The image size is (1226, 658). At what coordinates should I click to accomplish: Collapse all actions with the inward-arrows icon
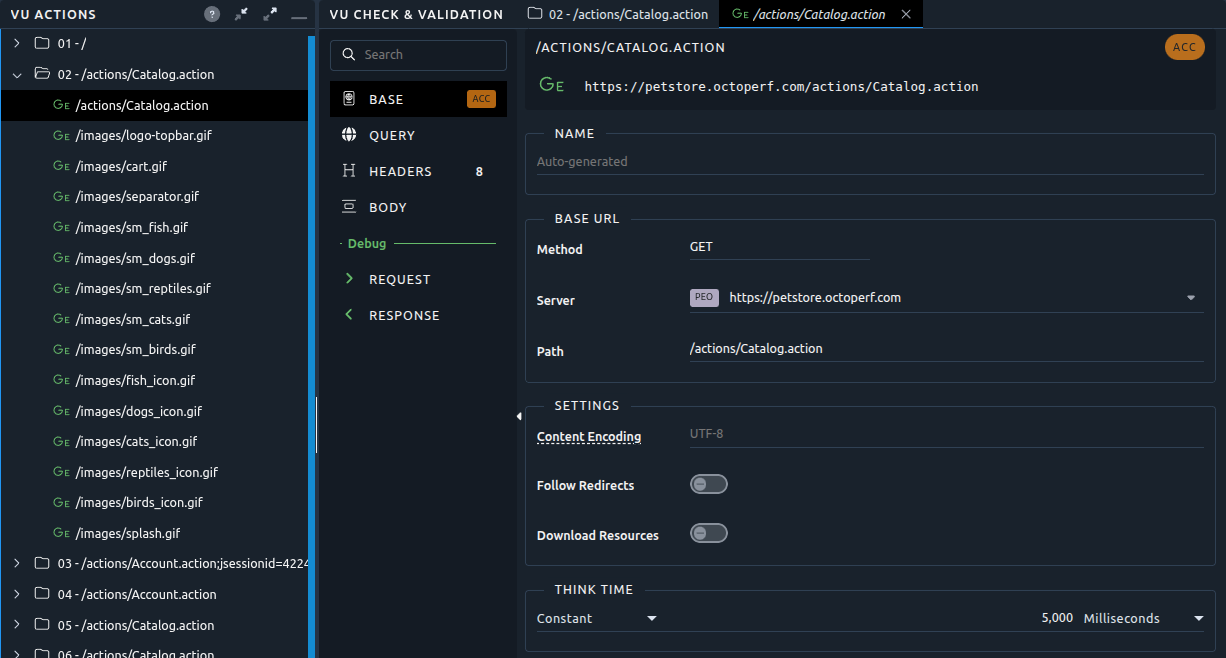241,14
